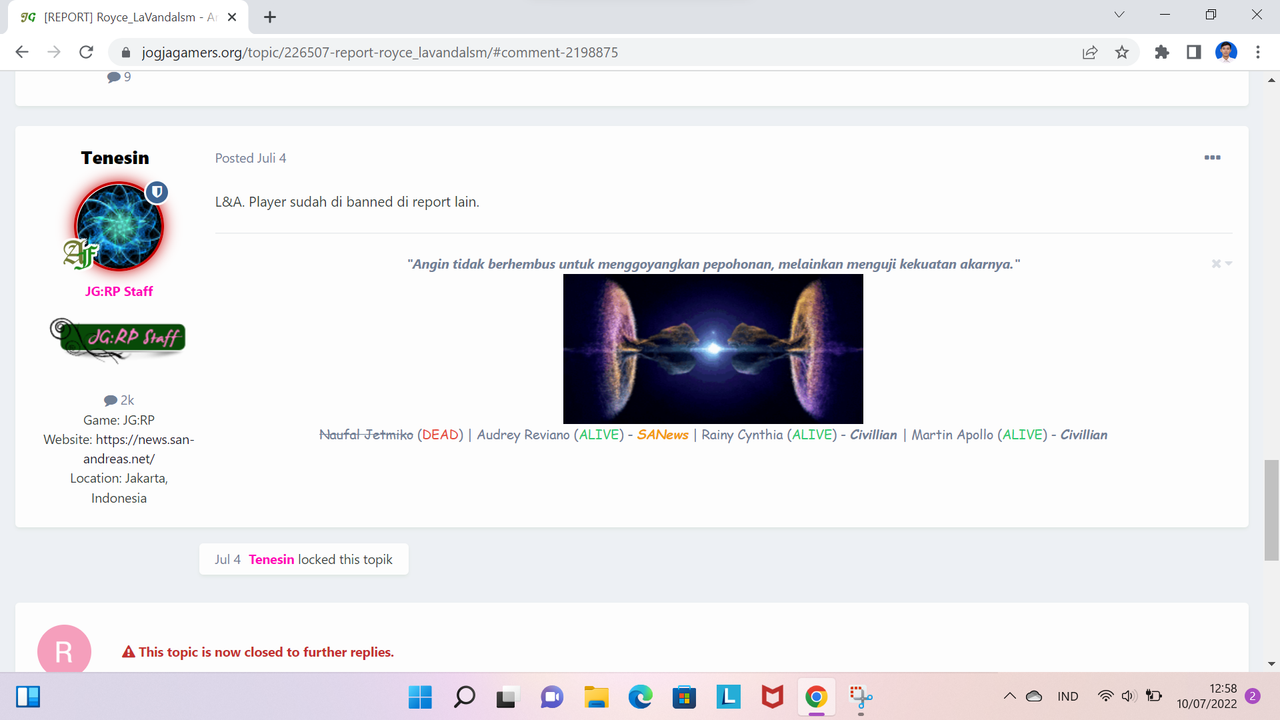Screen dimensions: 1280x720
Task: Hide signature using the X toggle
Action: 1221,264
